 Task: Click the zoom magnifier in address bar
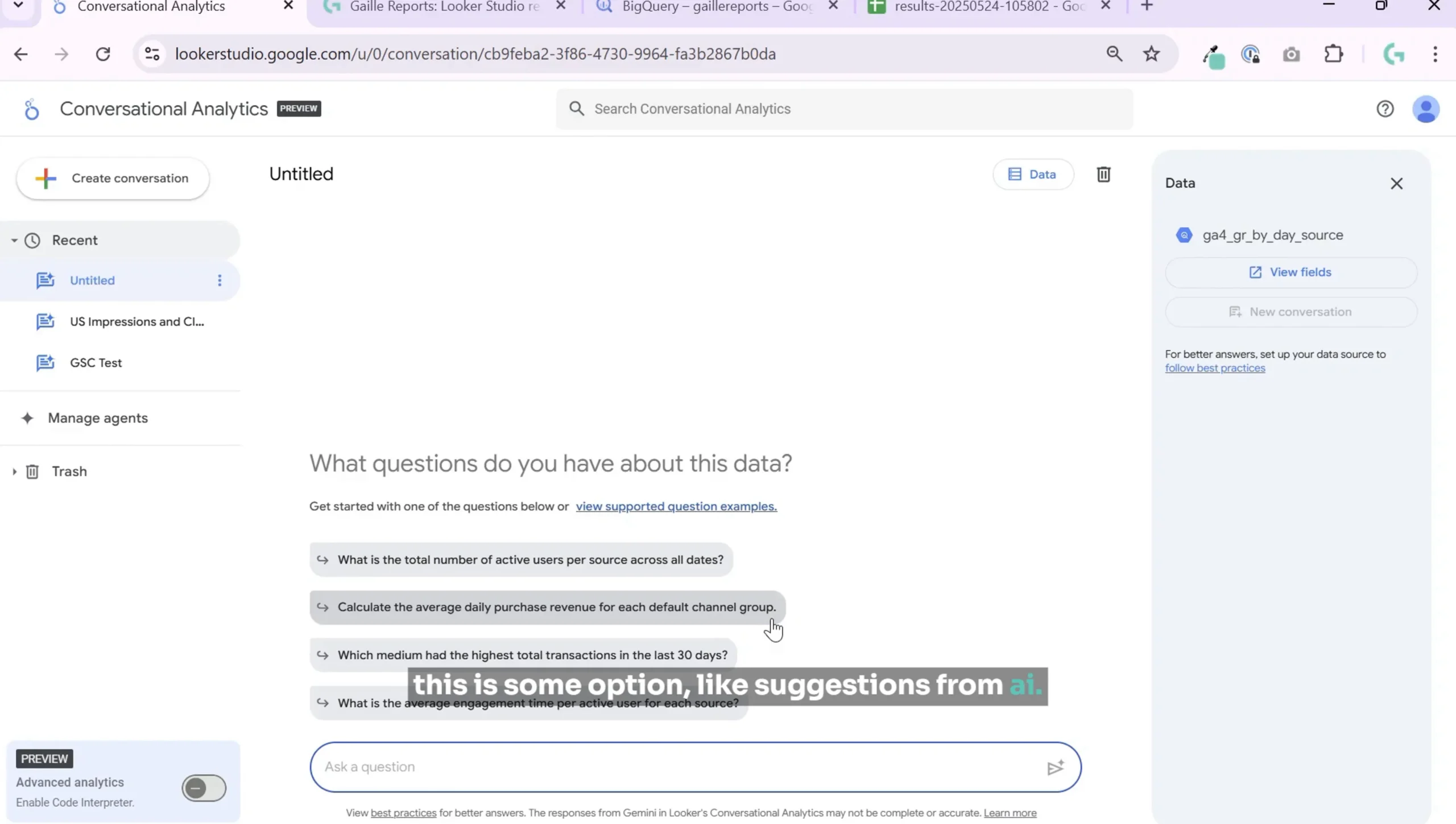tap(1114, 54)
